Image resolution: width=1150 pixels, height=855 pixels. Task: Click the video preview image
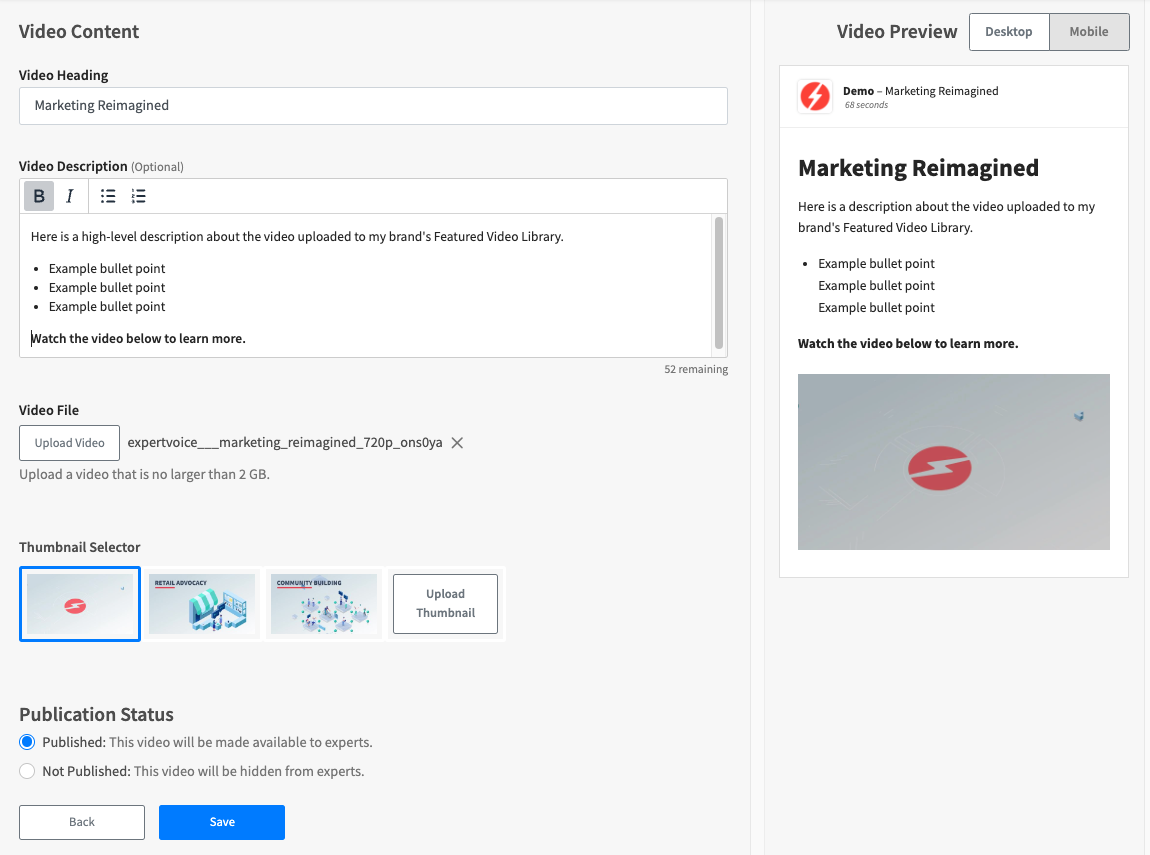953,462
